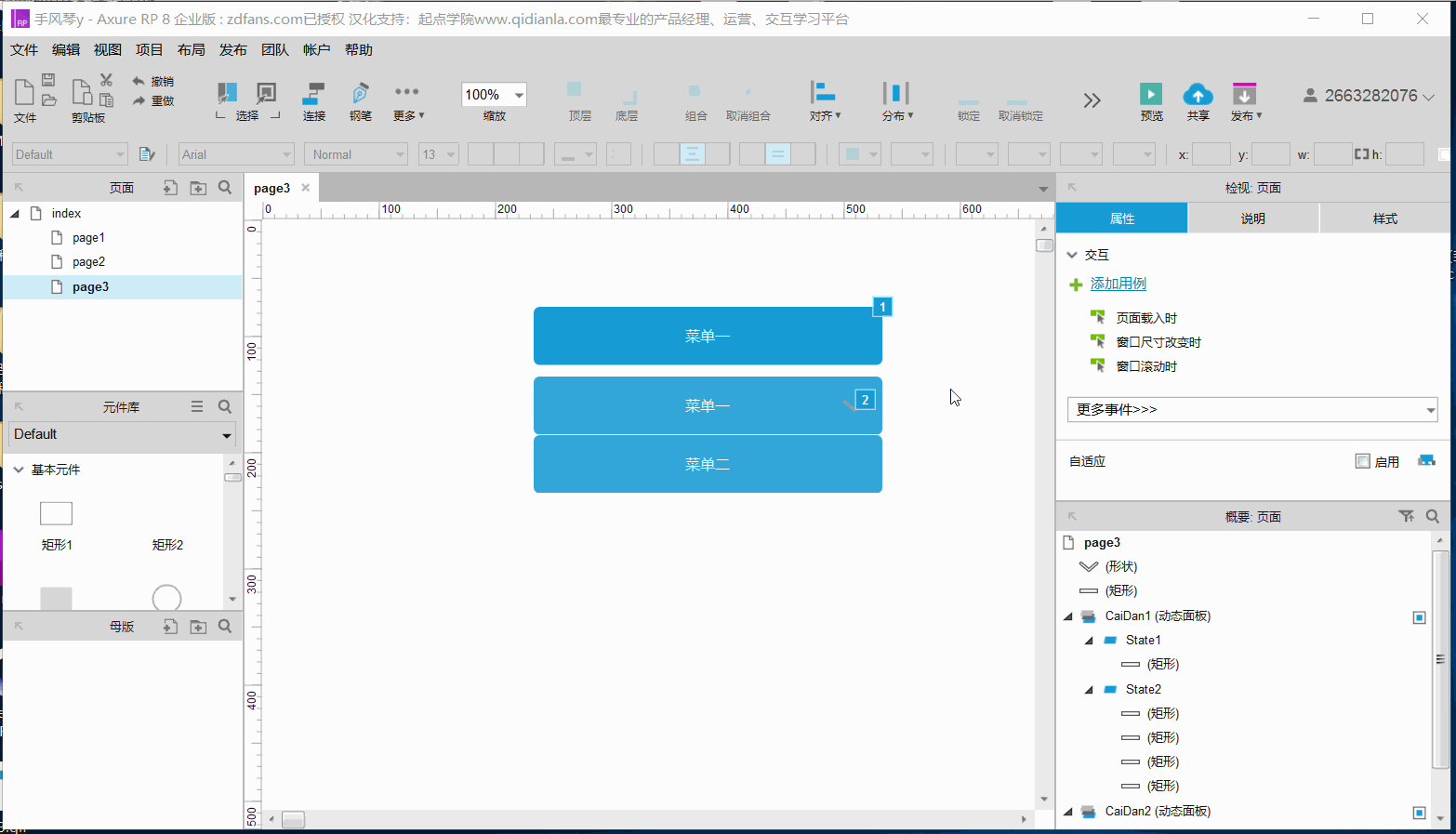This screenshot has width=1456, height=834.
Task: Click the undo (撤销) button
Action: pos(153,81)
